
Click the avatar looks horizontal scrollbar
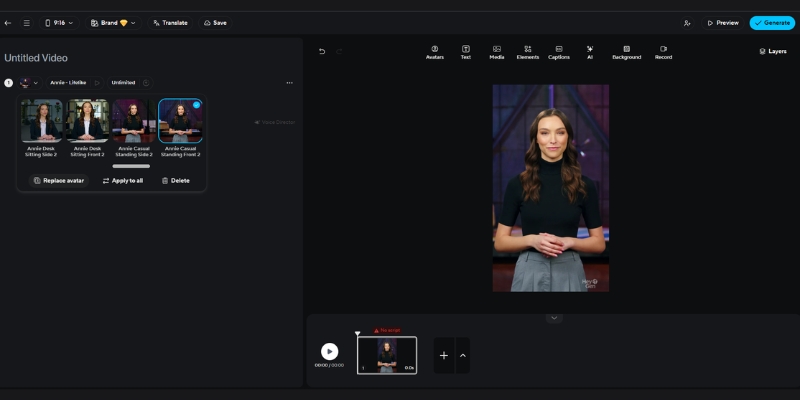(x=131, y=166)
